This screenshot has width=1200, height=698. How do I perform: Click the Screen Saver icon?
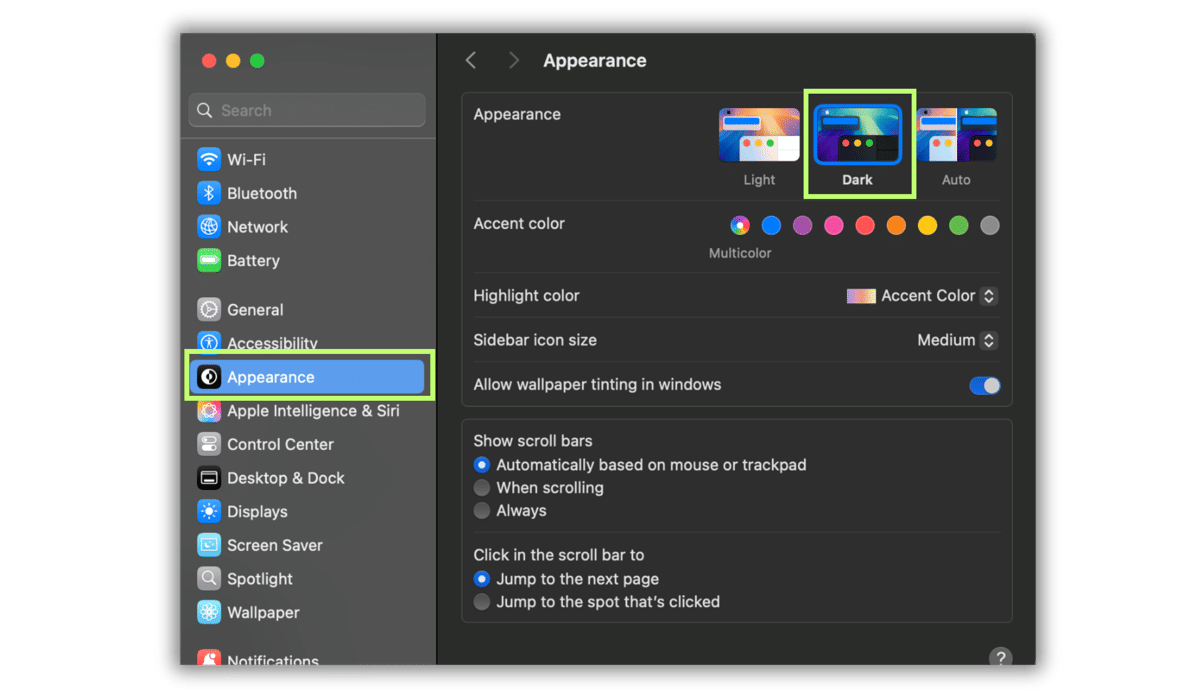point(209,545)
